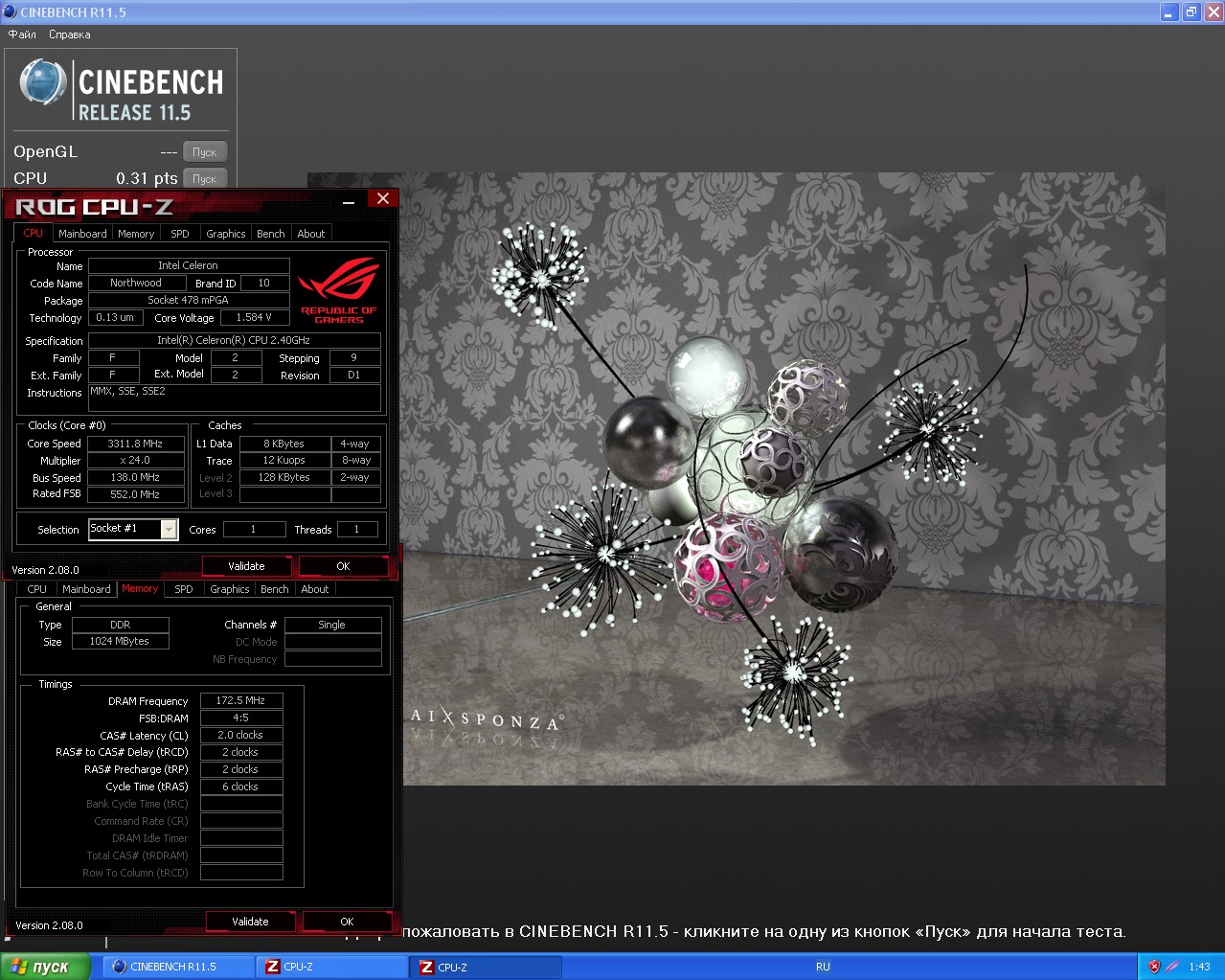Start the CPU test with Пуск
Viewport: 1225px width, 980px height.
(x=205, y=179)
